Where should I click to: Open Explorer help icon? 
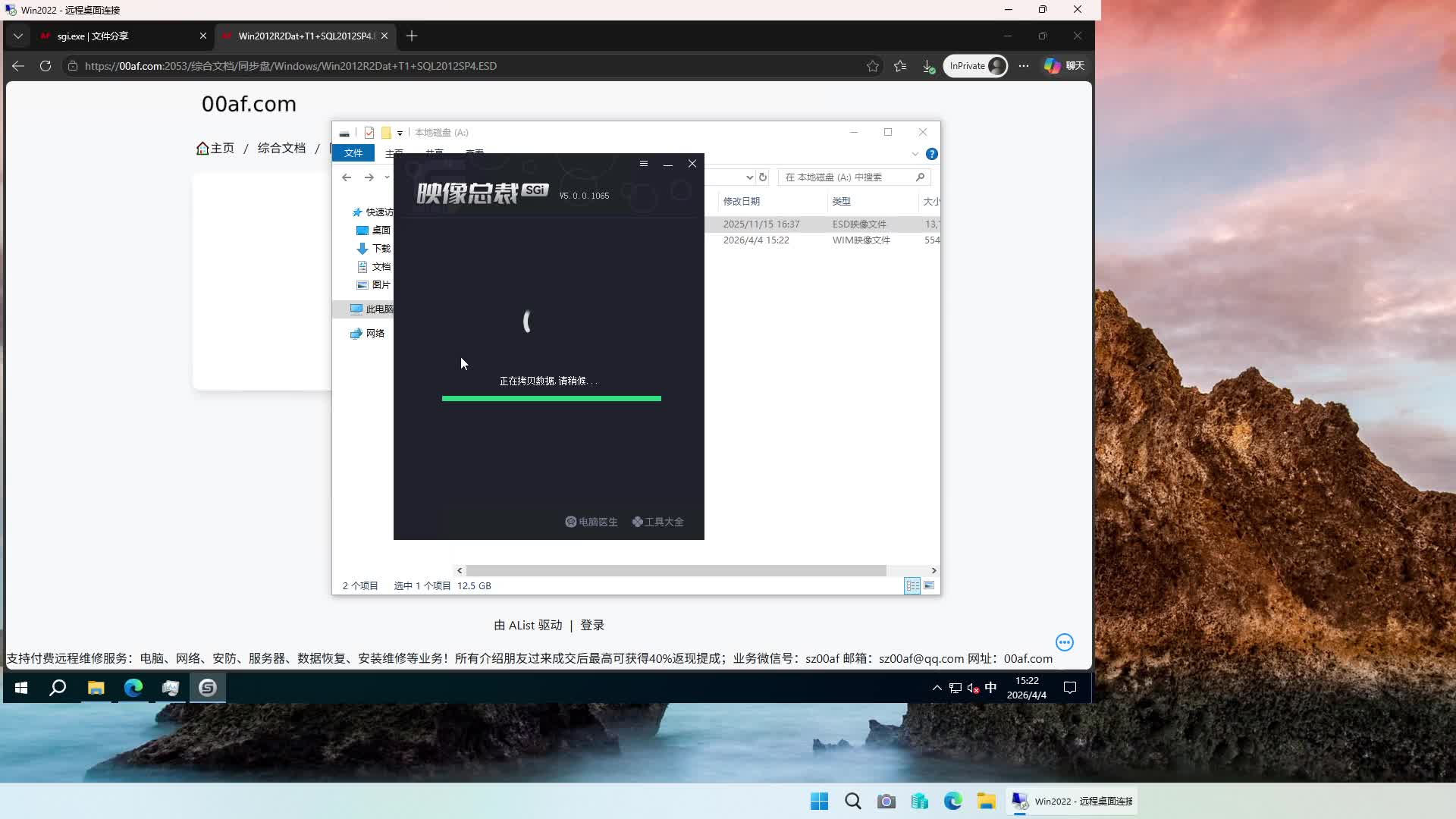point(932,154)
